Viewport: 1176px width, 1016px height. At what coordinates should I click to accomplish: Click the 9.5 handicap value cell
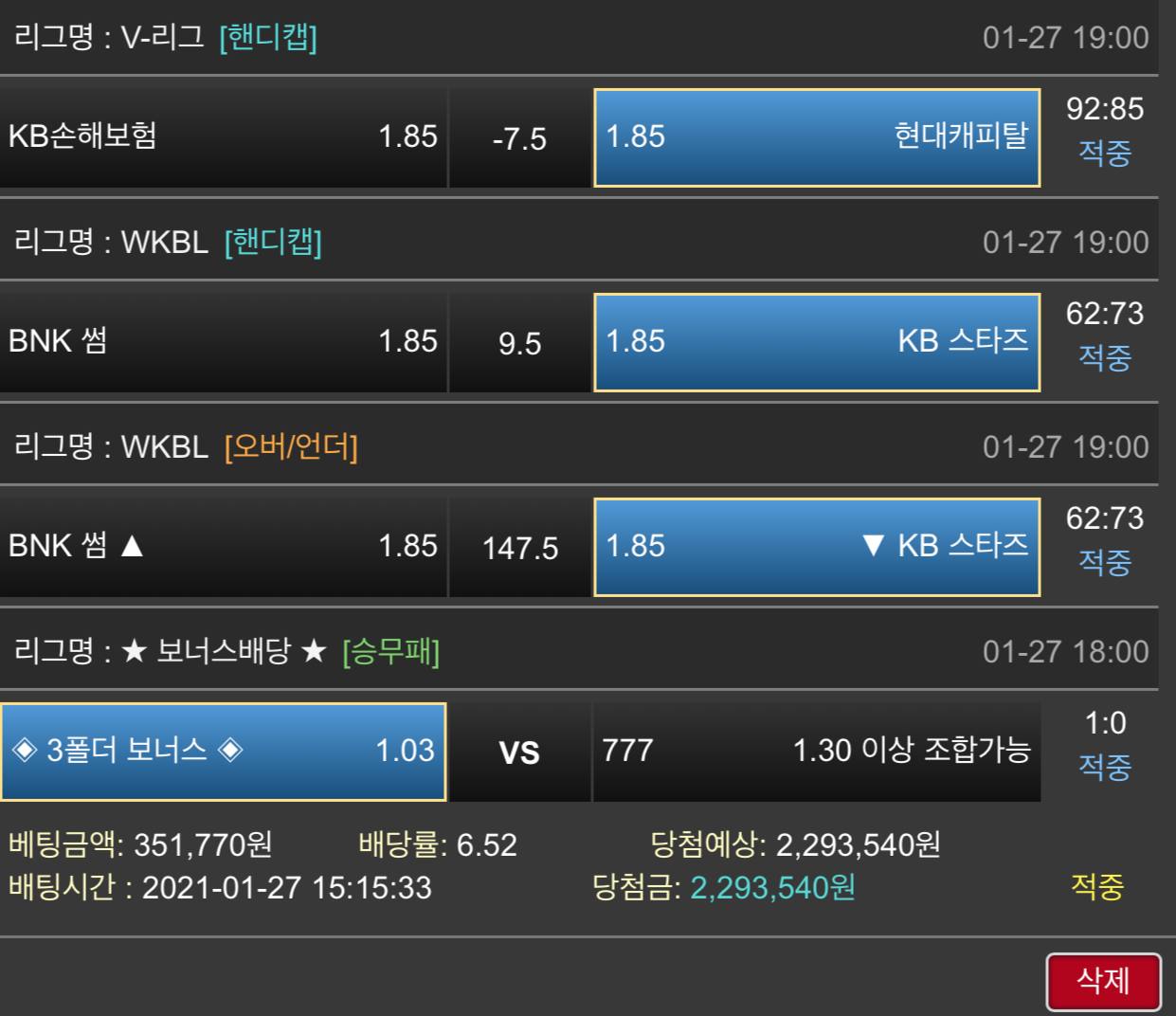519,342
